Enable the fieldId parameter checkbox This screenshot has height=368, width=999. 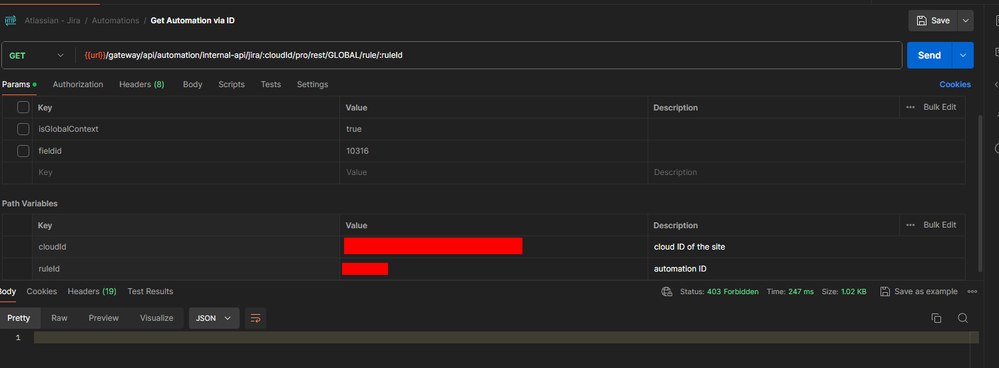click(23, 151)
